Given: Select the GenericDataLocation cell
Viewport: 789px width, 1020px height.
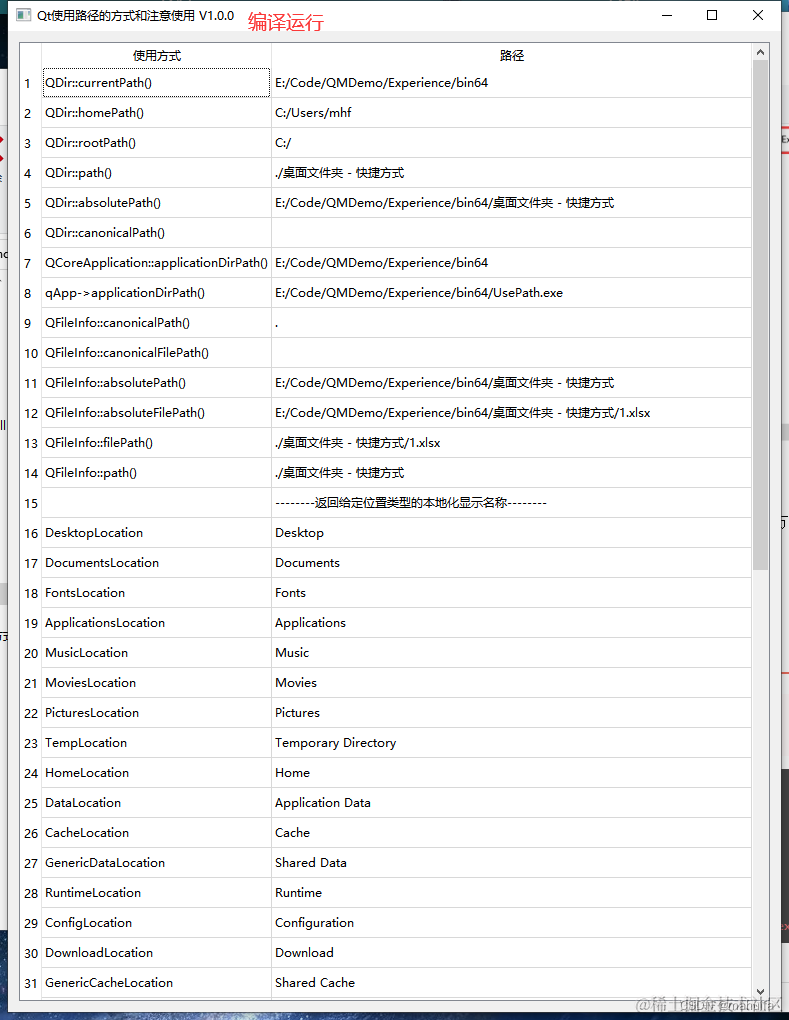Looking at the screenshot, I should point(157,862).
